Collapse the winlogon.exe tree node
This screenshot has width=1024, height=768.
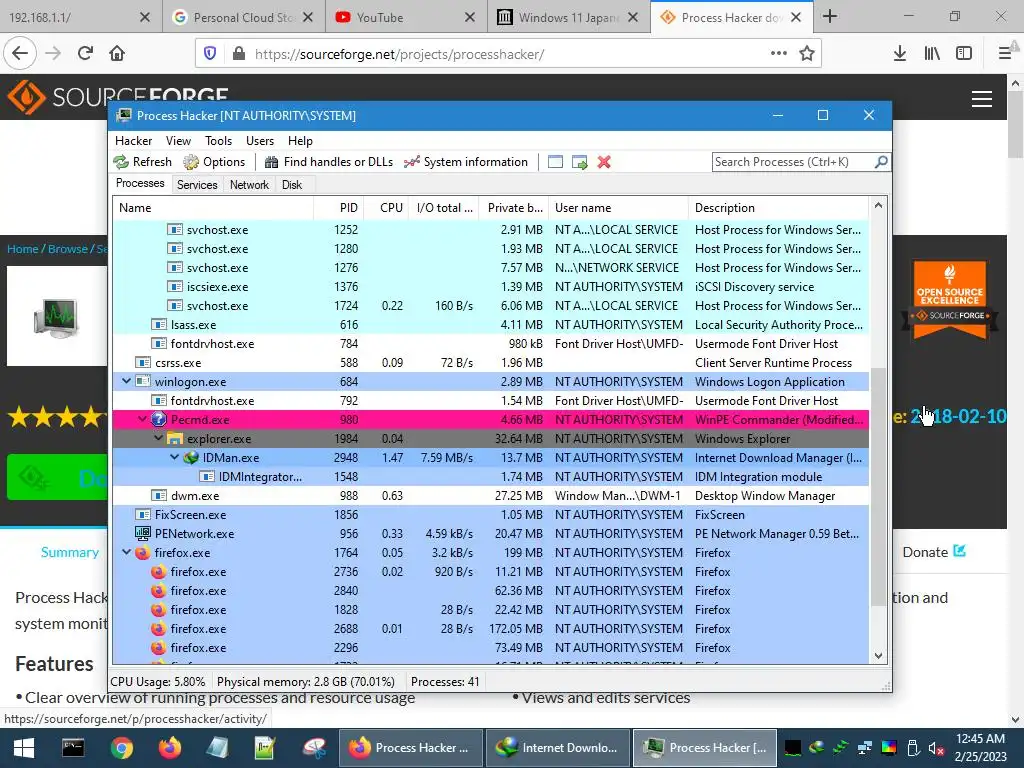coord(127,381)
